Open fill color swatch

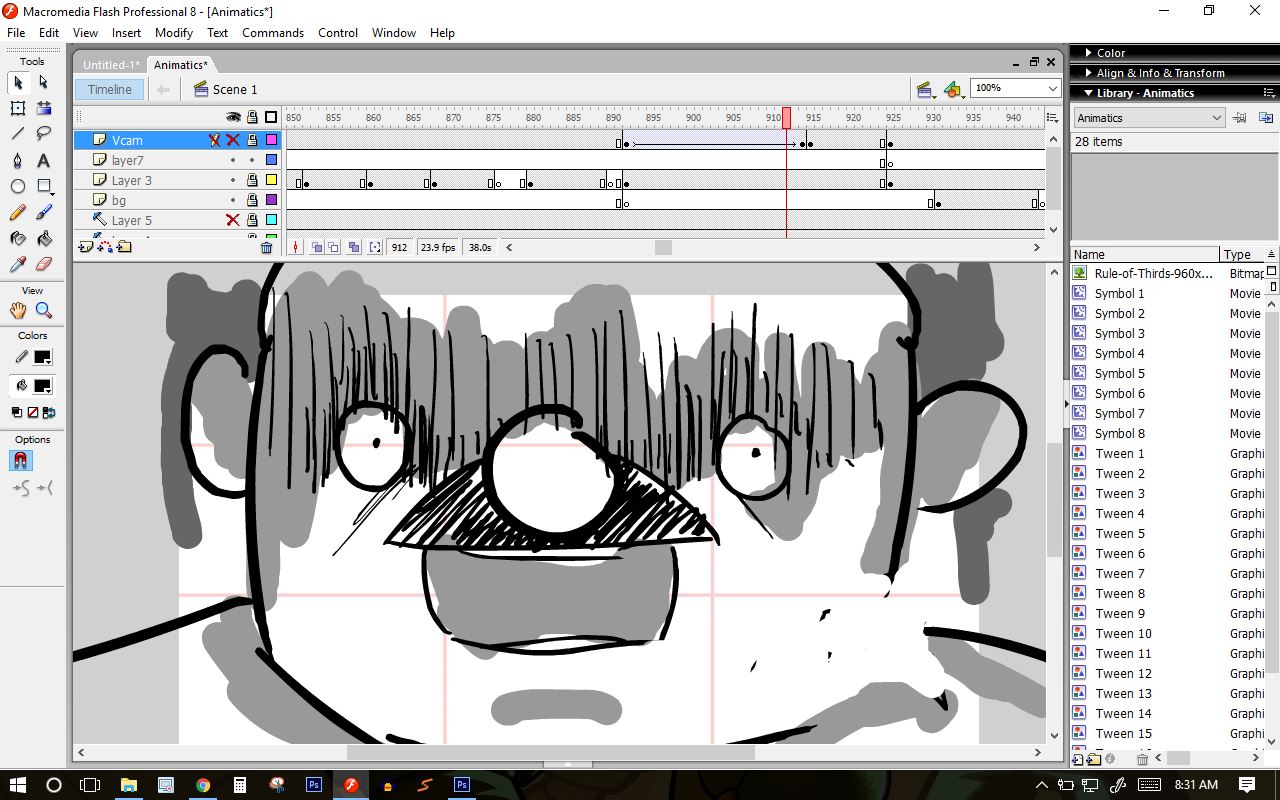point(43,386)
